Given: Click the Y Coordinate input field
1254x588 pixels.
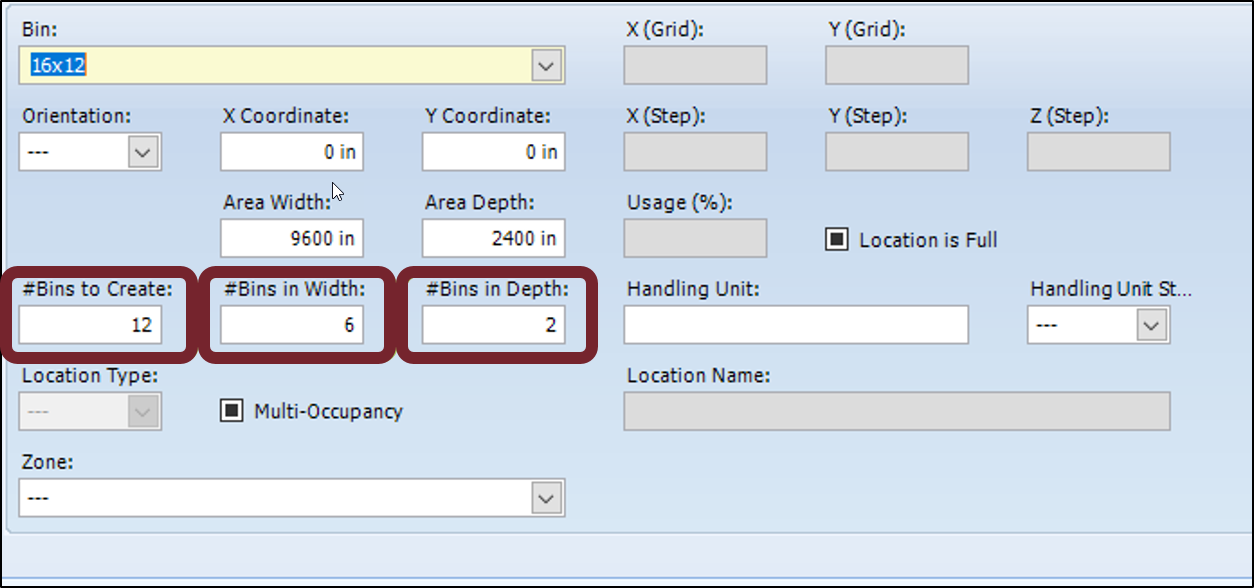Looking at the screenshot, I should coord(493,152).
